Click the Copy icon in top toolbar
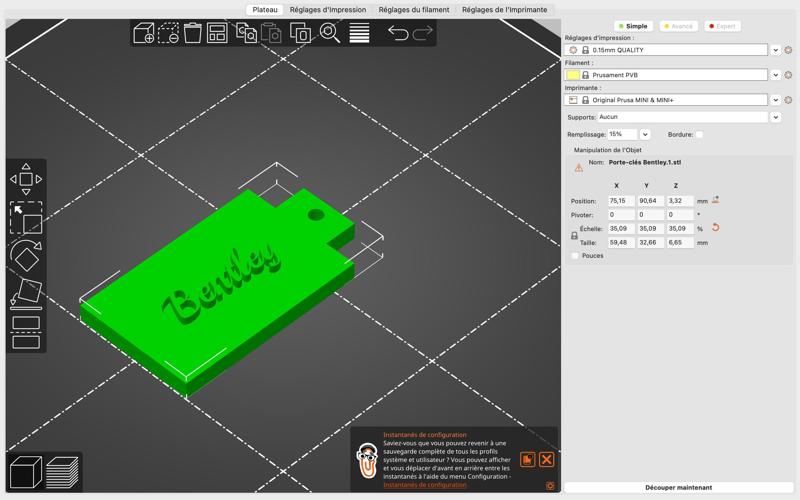800x500 pixels. (246, 33)
